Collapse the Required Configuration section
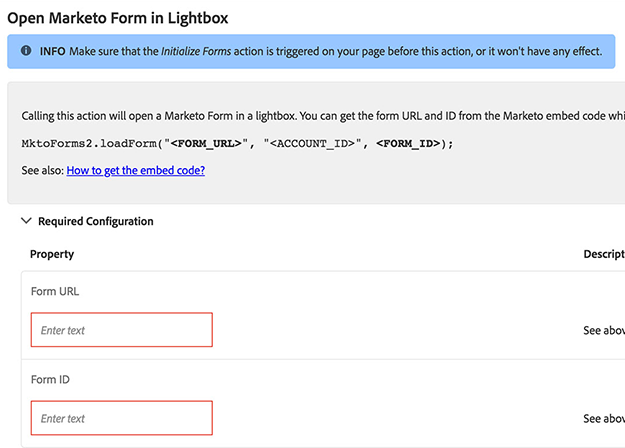Screen dimensions: 625x448 26,221
